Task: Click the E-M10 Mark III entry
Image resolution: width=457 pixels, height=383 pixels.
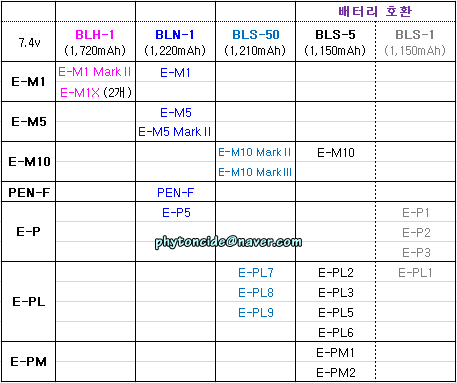Action: (255, 172)
